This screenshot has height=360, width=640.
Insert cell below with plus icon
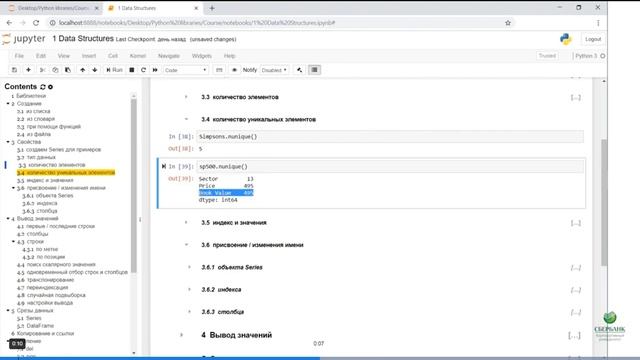pos(28,70)
